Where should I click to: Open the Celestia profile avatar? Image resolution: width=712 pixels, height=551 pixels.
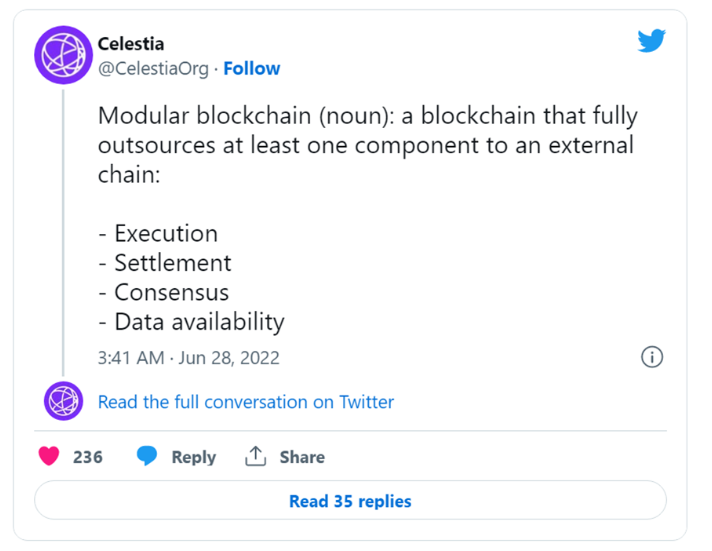pyautogui.click(x=64, y=55)
